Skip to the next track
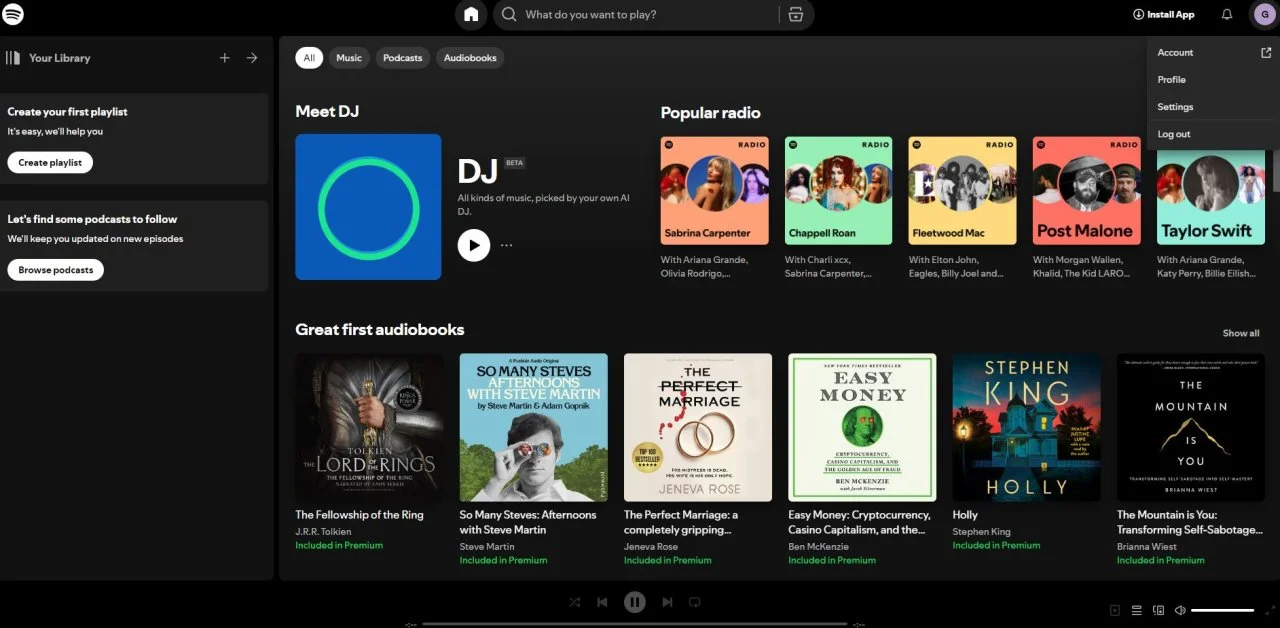 [x=666, y=602]
